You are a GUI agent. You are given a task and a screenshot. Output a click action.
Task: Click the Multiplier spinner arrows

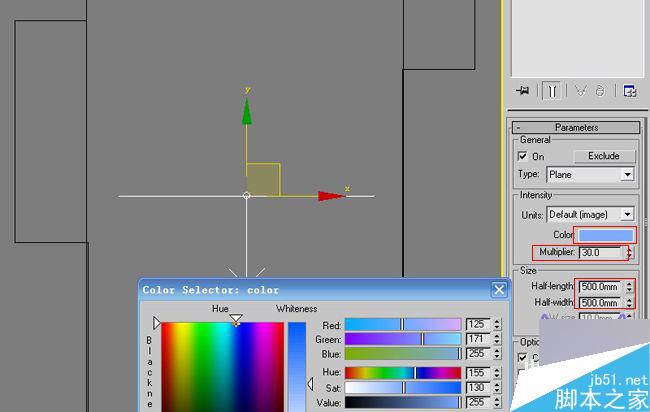pyautogui.click(x=629, y=252)
